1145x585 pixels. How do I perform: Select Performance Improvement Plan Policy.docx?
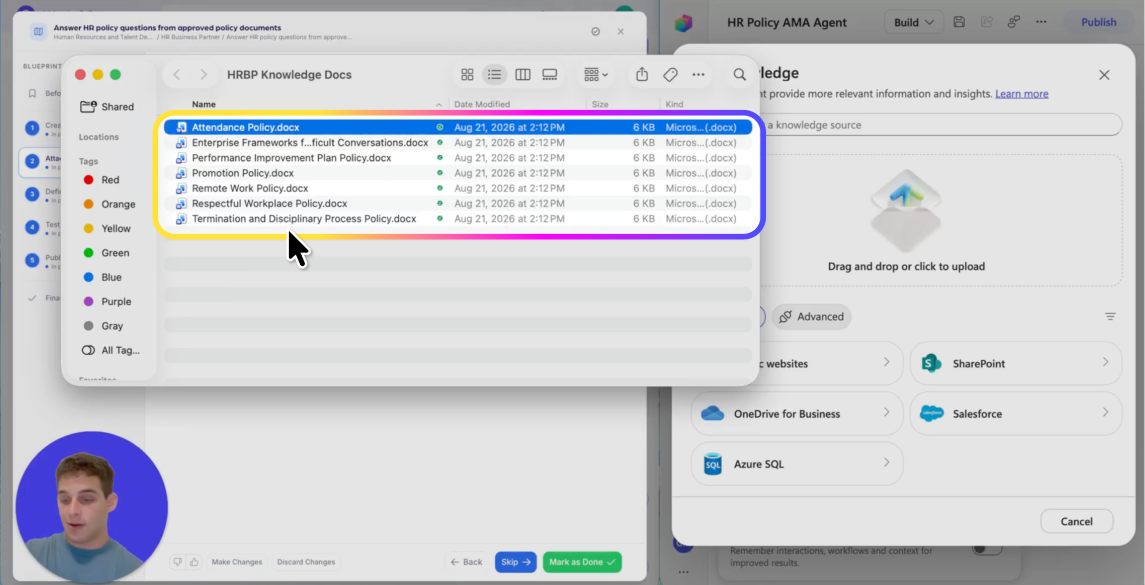coord(458,158)
